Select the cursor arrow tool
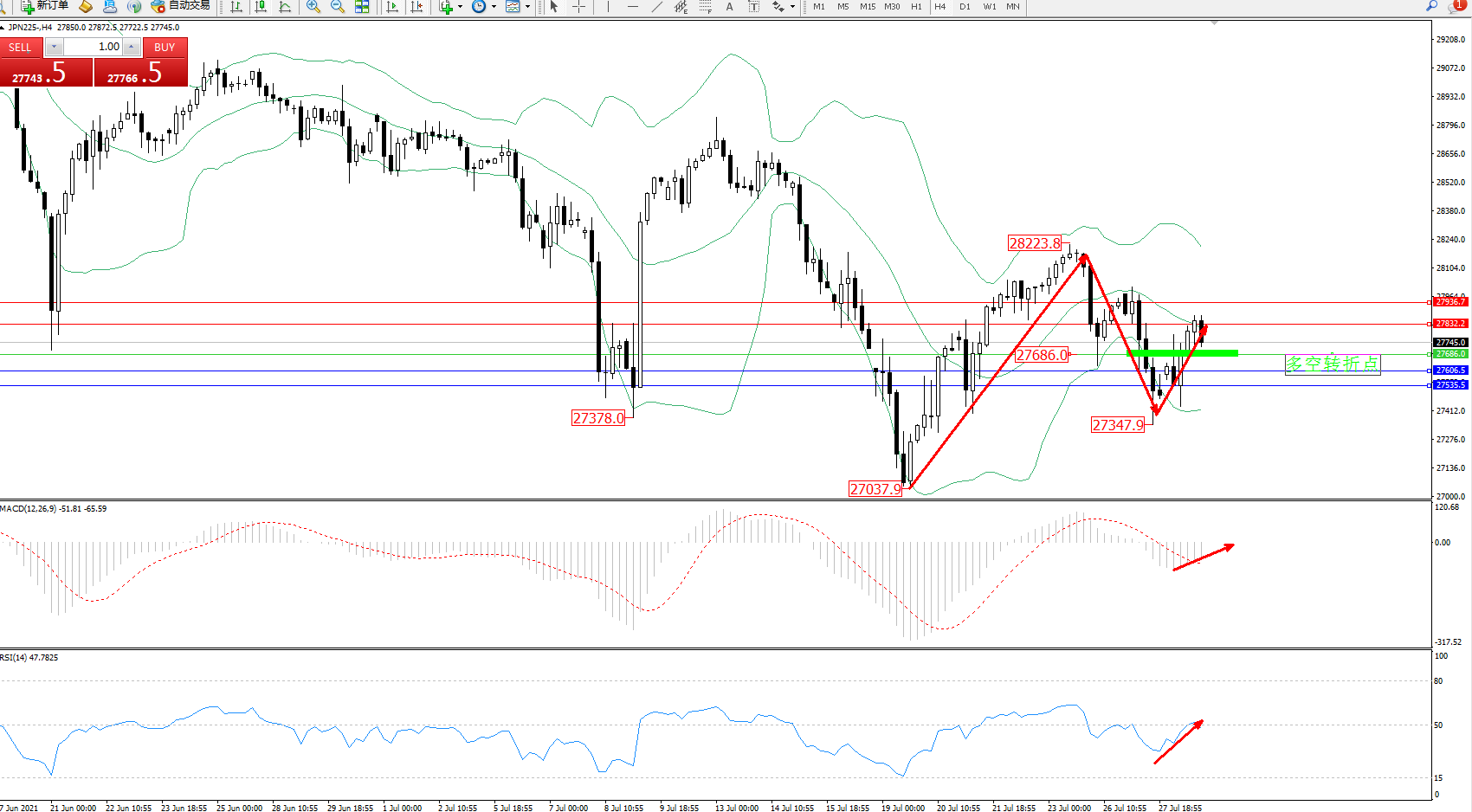 [554, 6]
